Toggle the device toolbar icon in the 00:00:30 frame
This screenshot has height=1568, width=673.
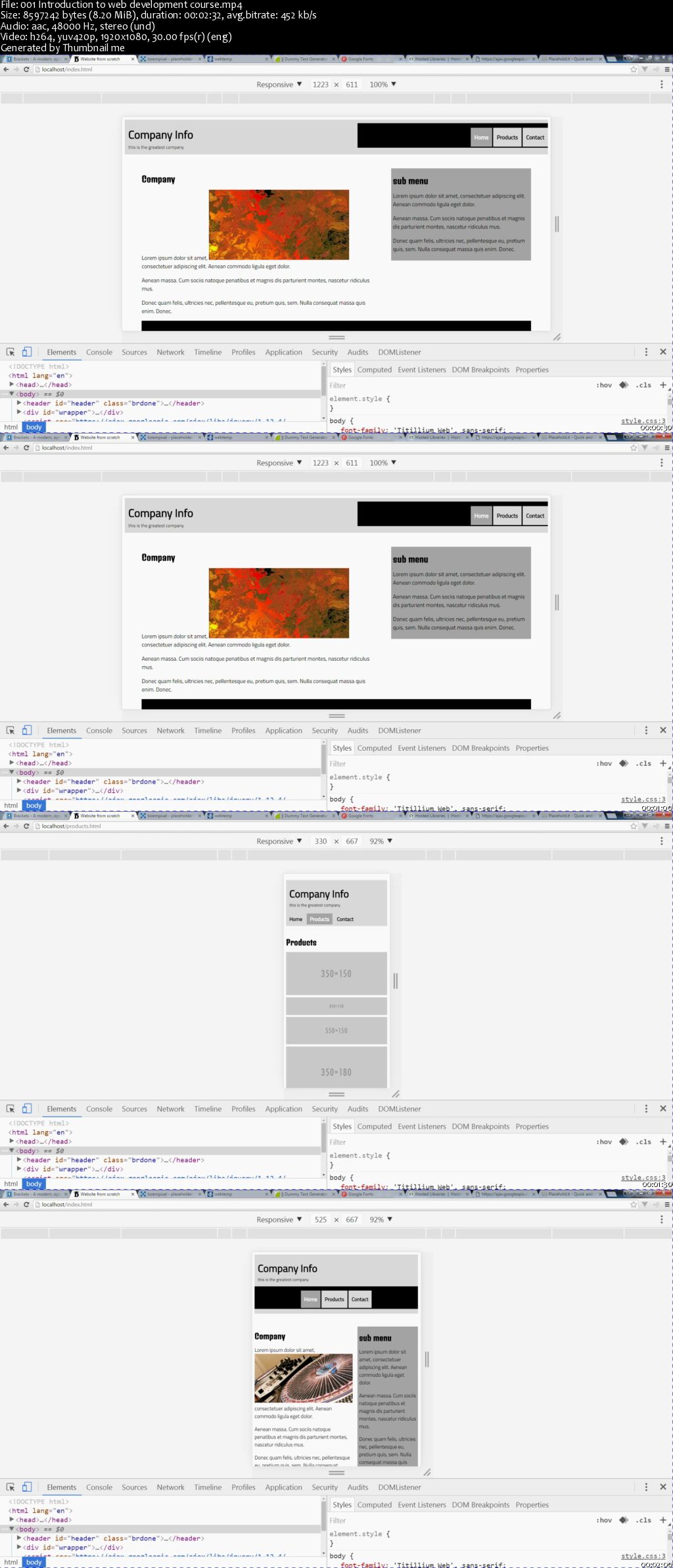point(27,352)
